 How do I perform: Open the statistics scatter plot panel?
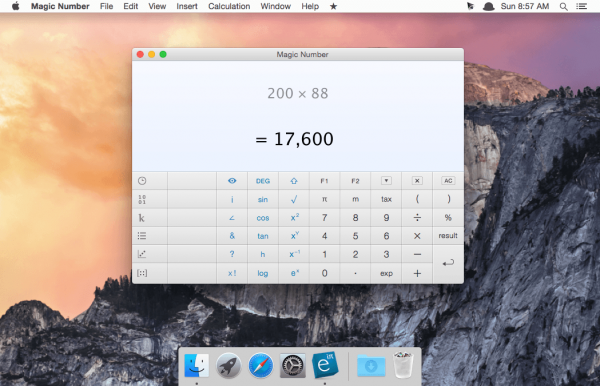point(142,254)
